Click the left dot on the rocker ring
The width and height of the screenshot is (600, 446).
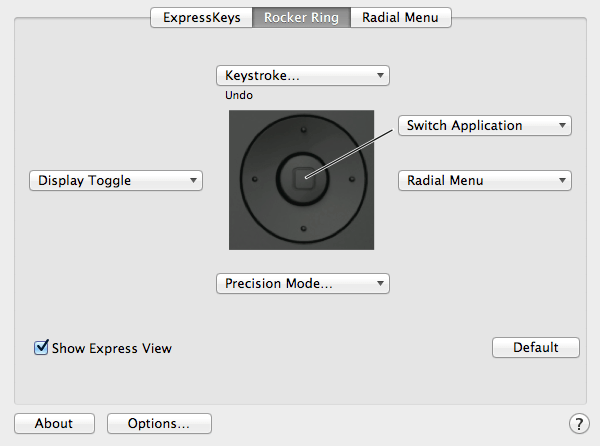pyautogui.click(x=255, y=179)
